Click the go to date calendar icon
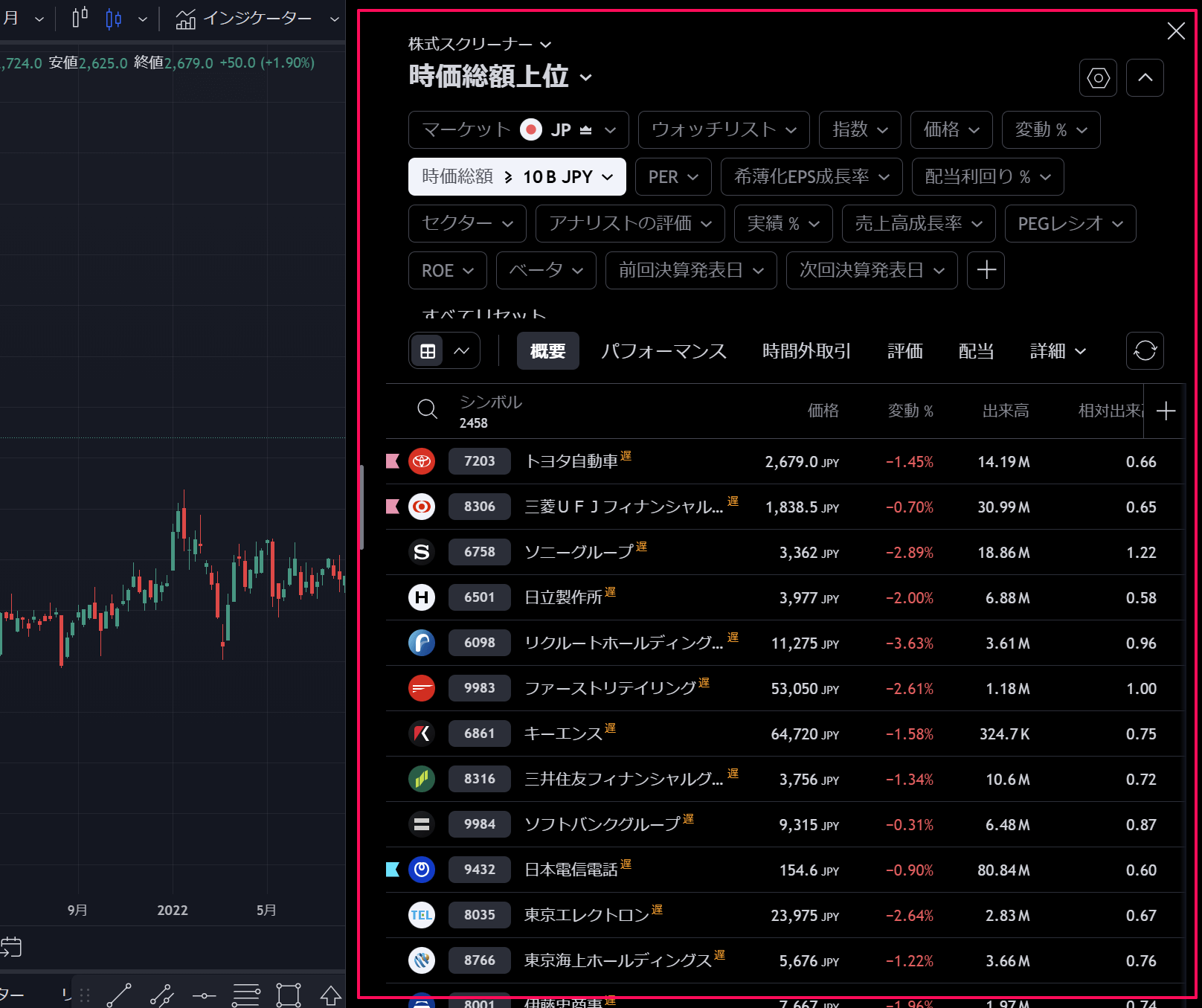This screenshot has height=1008, width=1202. click(x=11, y=947)
